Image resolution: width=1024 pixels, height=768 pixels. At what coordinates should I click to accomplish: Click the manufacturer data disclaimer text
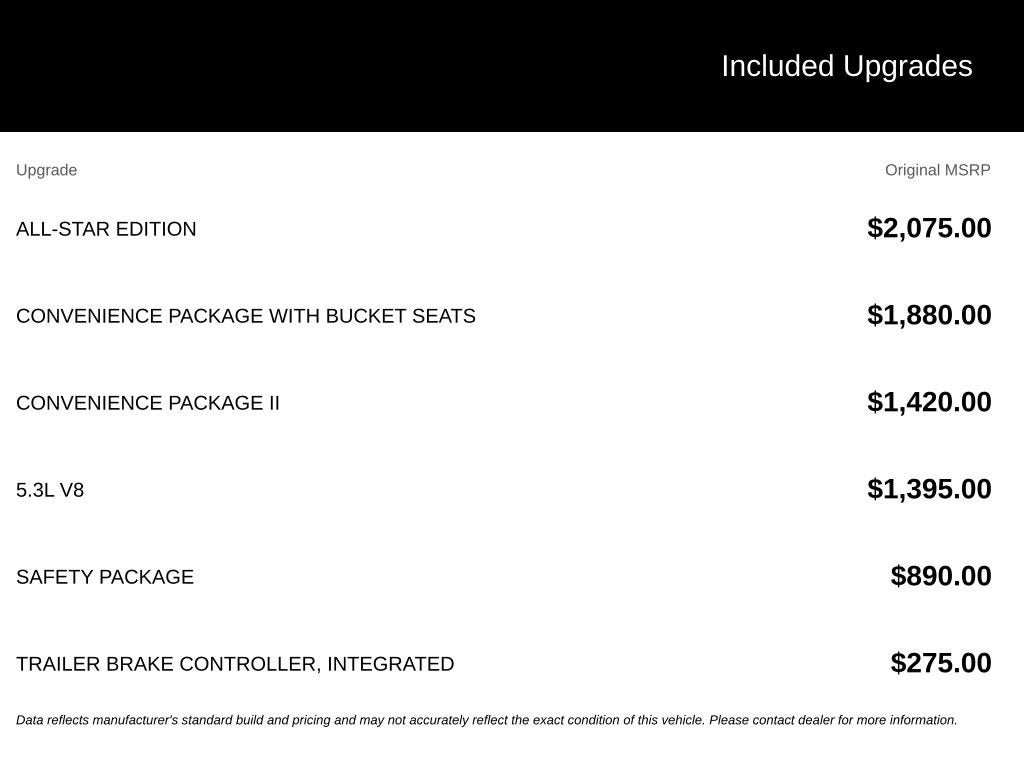[x=487, y=720]
